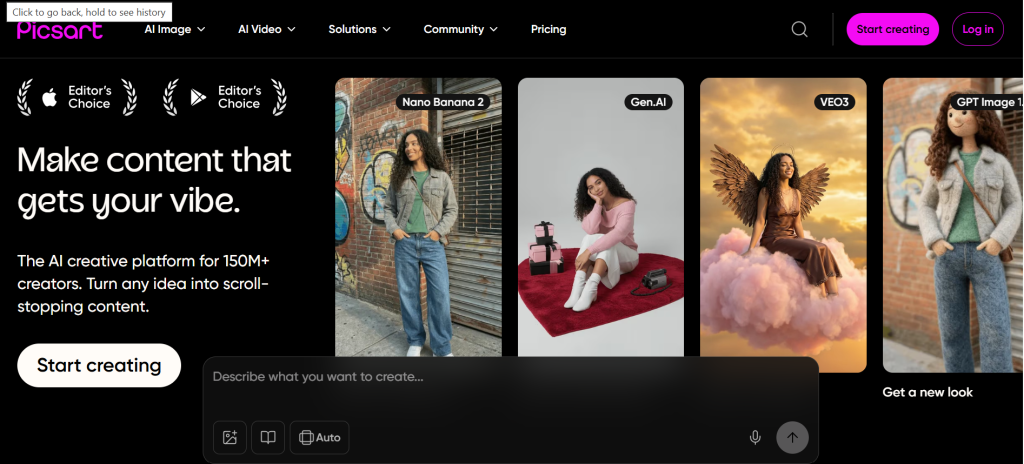Open the Auto aspect ratio selector
The height and width of the screenshot is (464, 1024).
pos(319,437)
